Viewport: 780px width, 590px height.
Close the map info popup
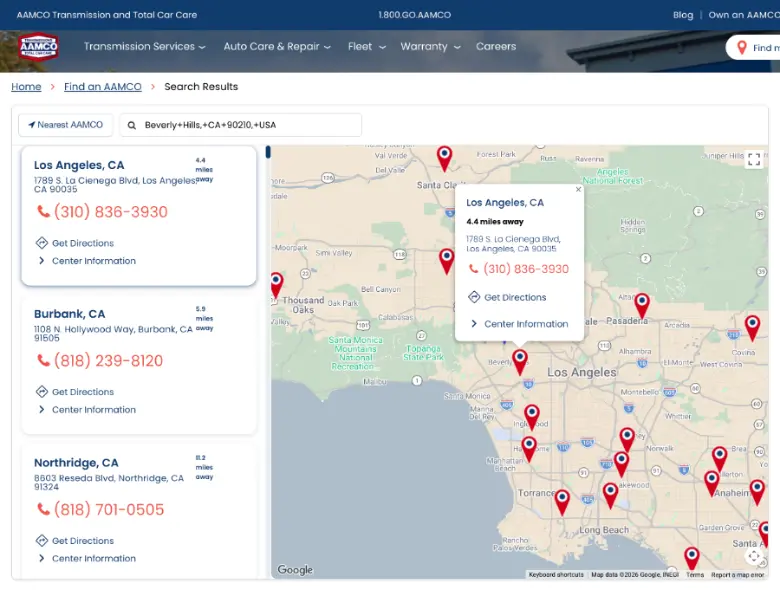pos(578,190)
